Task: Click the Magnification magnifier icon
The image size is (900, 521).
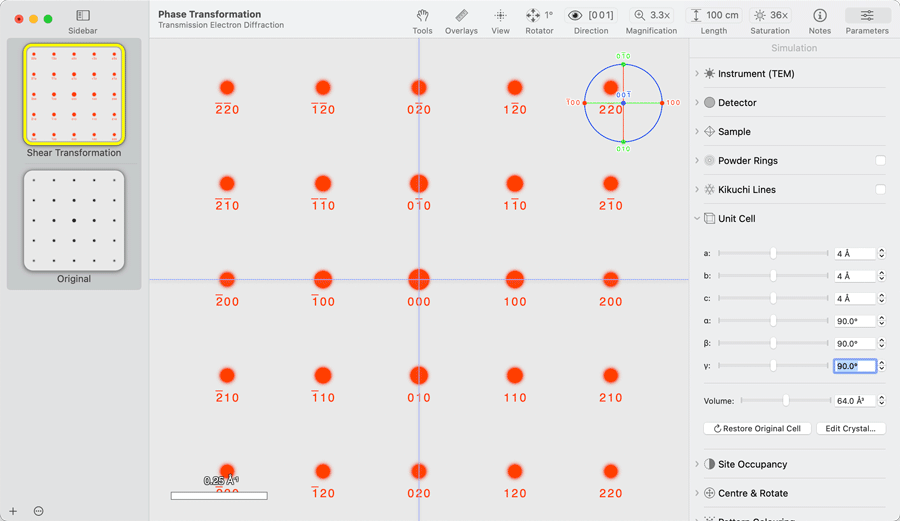Action: (640, 15)
